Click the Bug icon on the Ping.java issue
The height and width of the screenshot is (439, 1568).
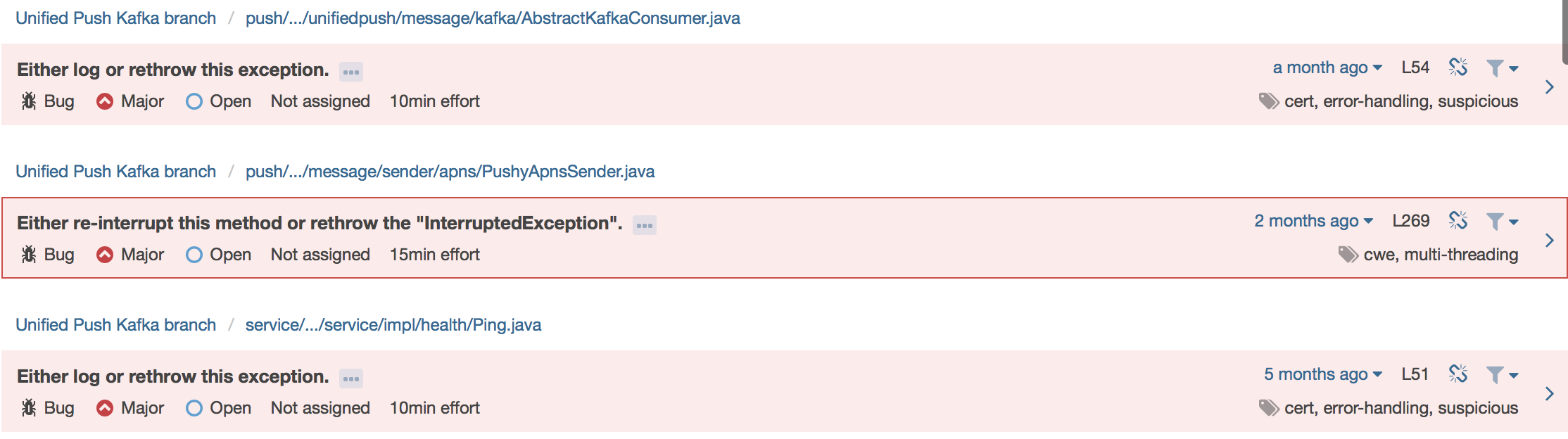point(28,407)
